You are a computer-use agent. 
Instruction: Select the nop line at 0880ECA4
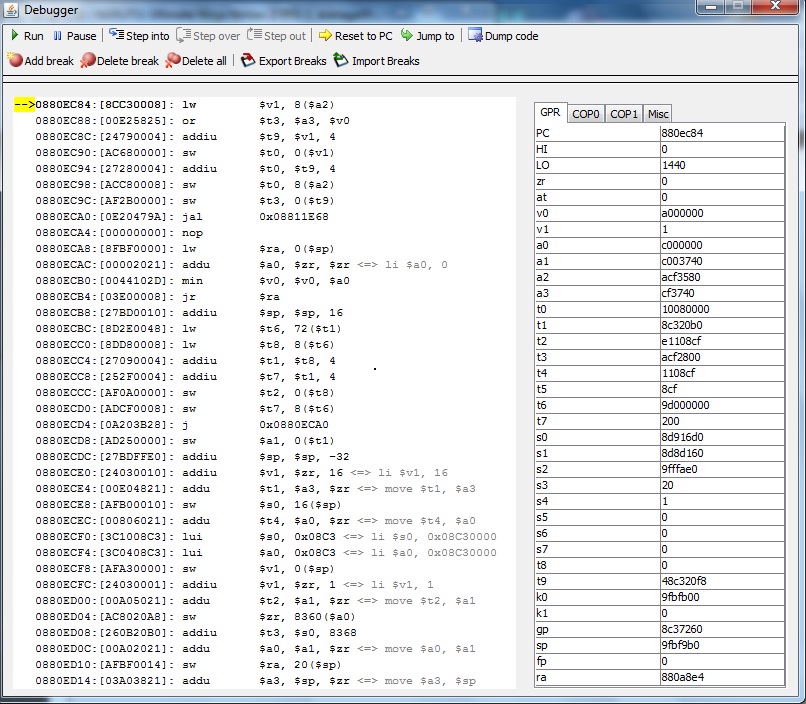point(119,233)
